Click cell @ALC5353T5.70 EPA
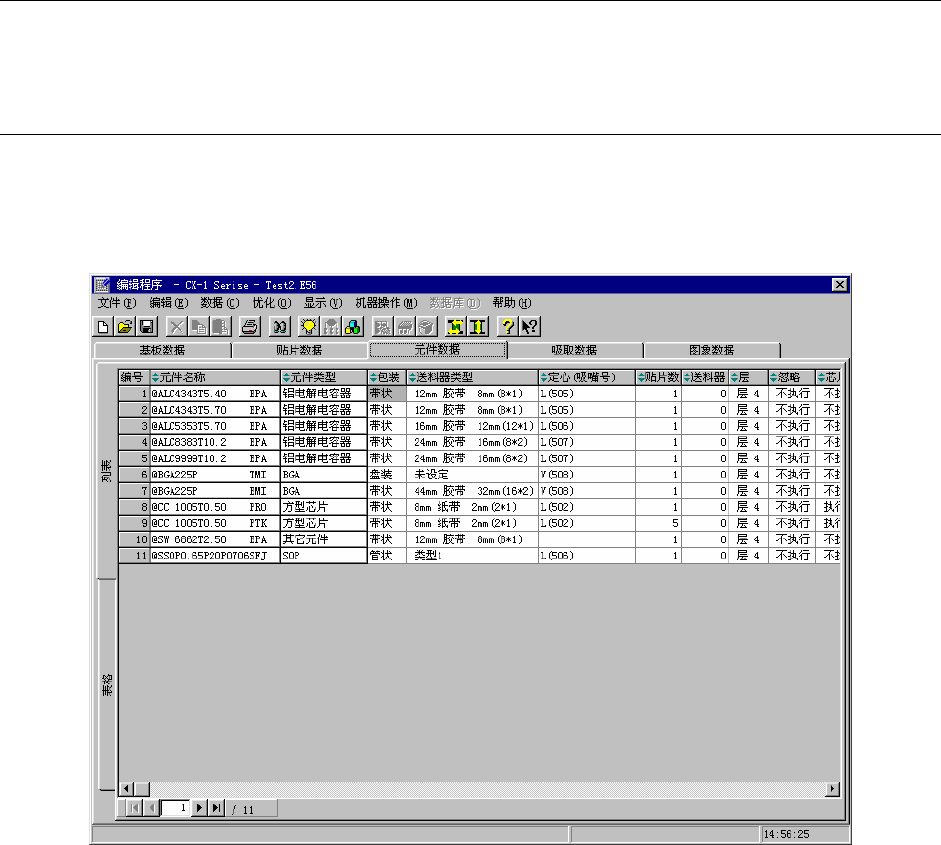Viewport: 941px width, 845px height. 215,426
